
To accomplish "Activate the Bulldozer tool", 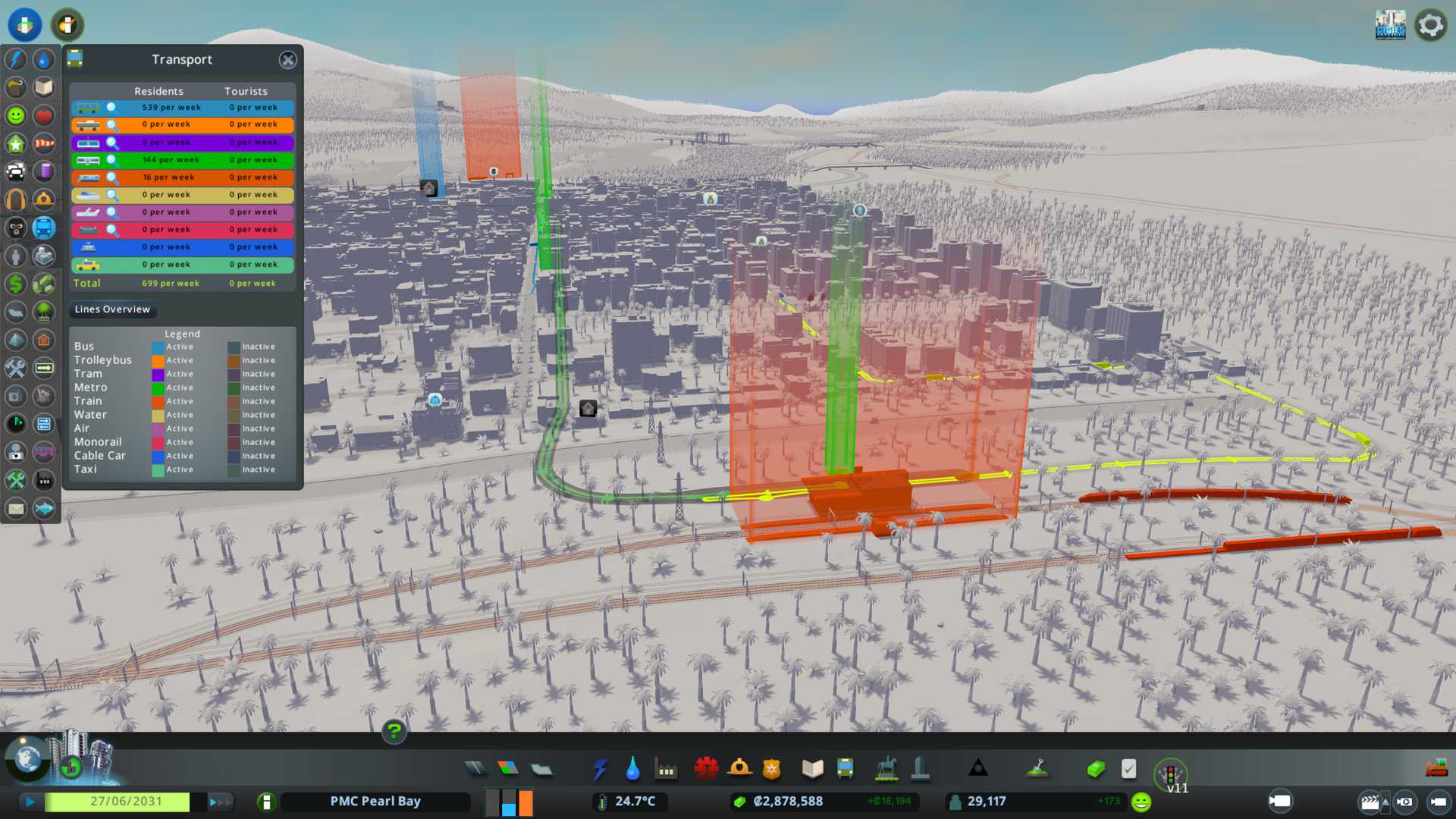I will [x=1436, y=769].
